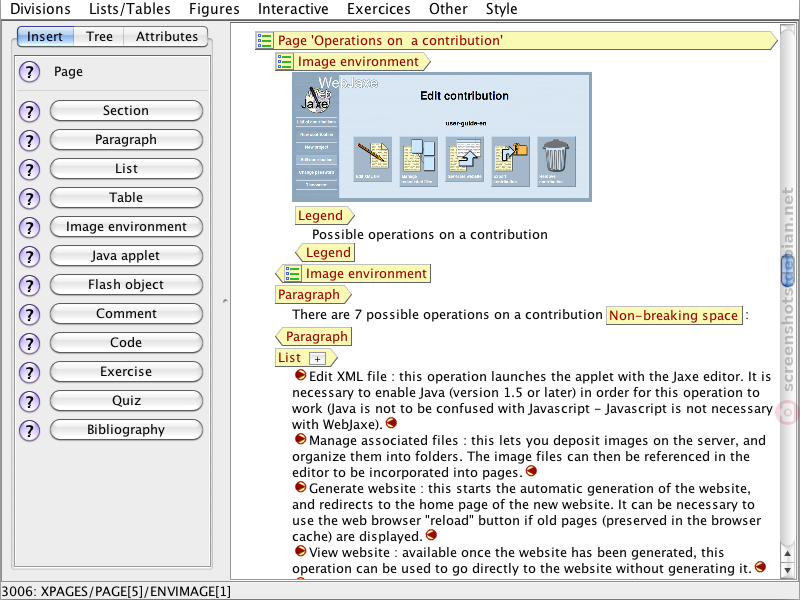Insert an Exercise element
The width and height of the screenshot is (800, 600).
(x=126, y=372)
